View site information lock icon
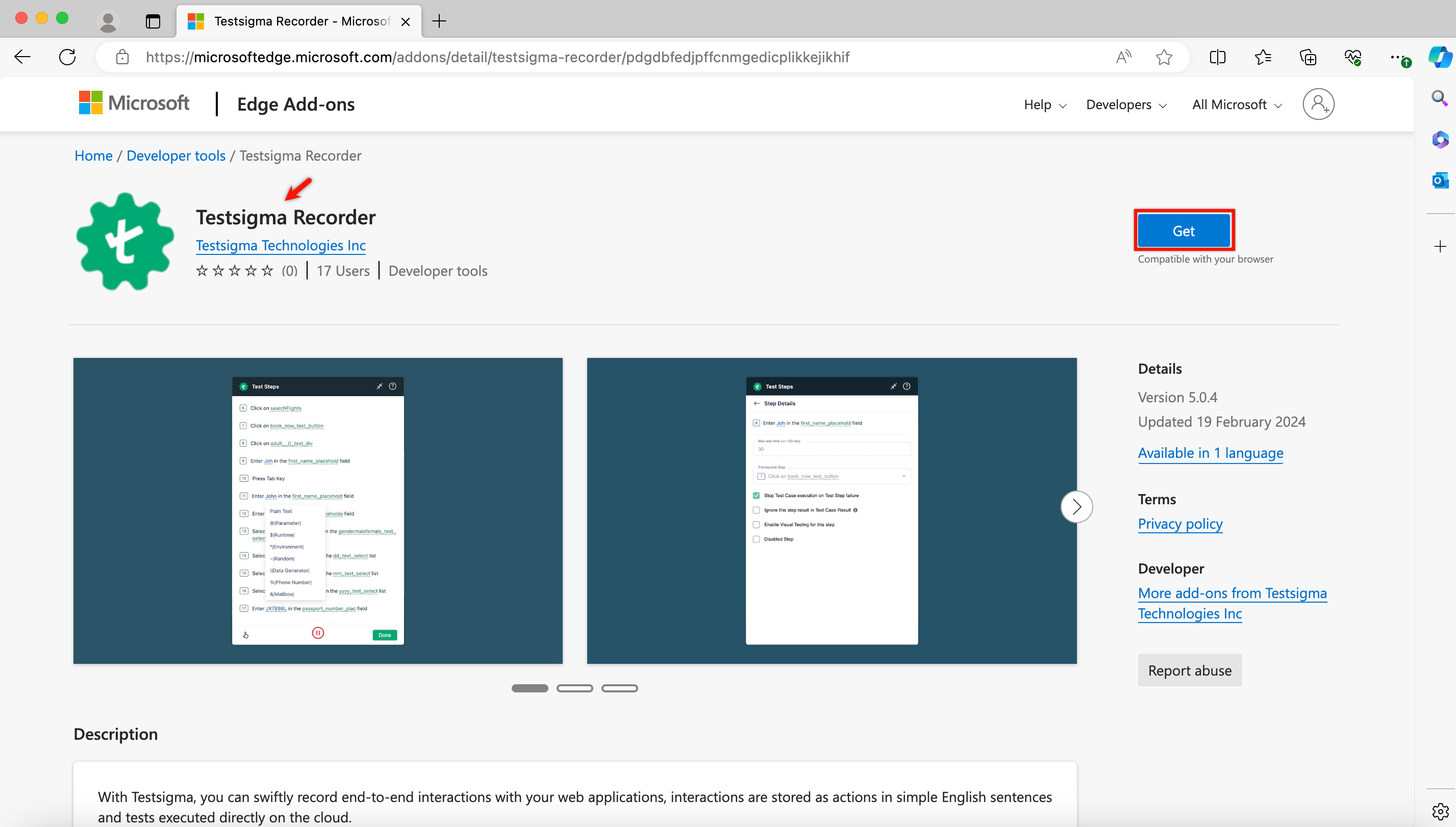The width and height of the screenshot is (1456, 827). 122,57
